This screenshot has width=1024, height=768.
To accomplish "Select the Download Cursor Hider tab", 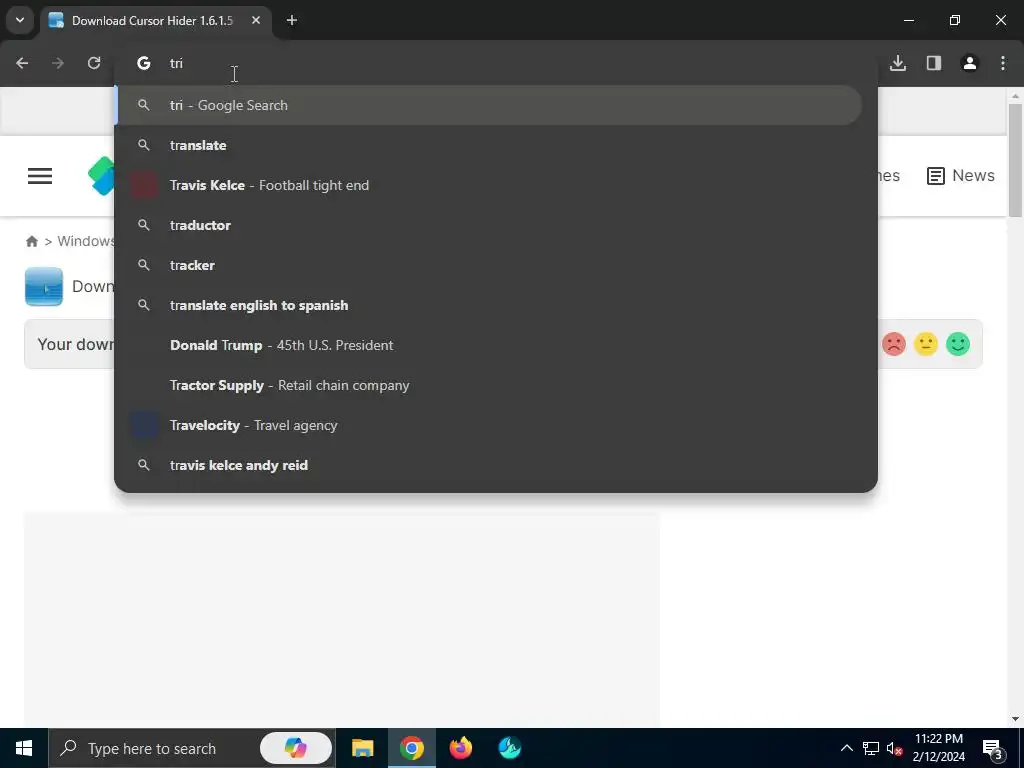I will (x=157, y=21).
